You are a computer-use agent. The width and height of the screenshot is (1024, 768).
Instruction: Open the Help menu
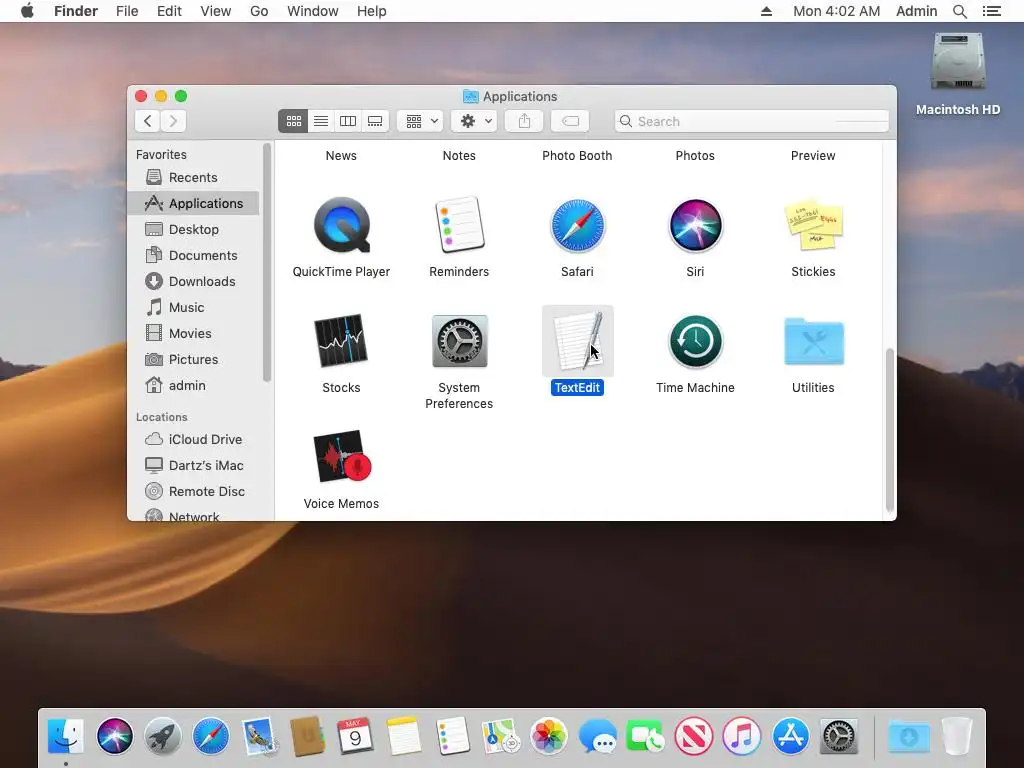point(372,11)
